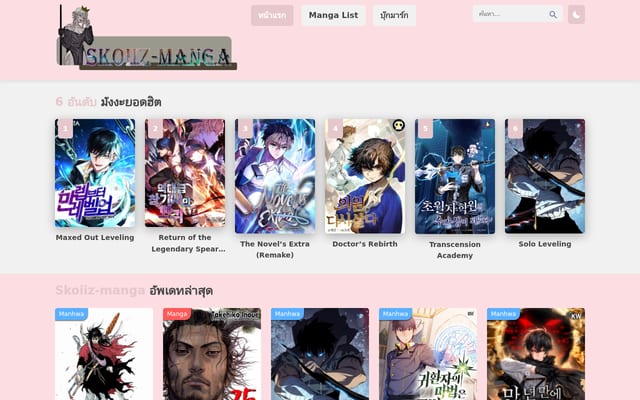Viewport: 640px width, 400px height.
Task: Click the Solo Leveling title link
Action: [x=545, y=244]
